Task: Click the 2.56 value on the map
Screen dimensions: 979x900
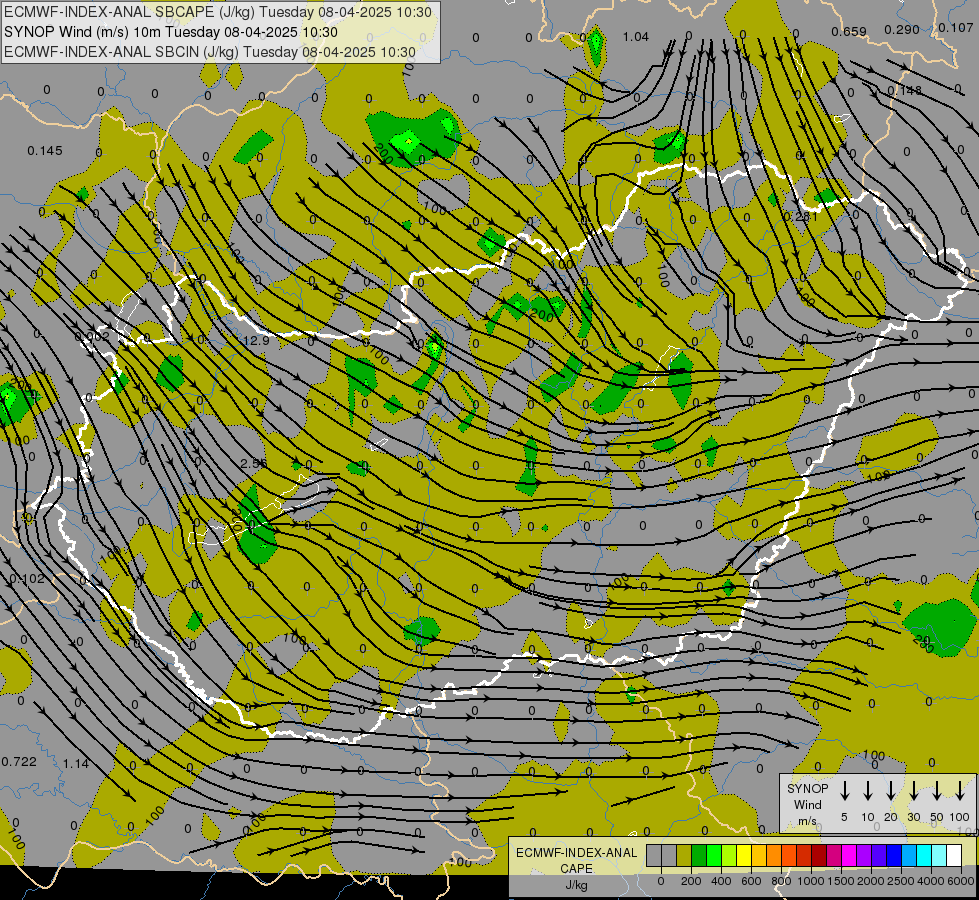Action: coord(253,463)
